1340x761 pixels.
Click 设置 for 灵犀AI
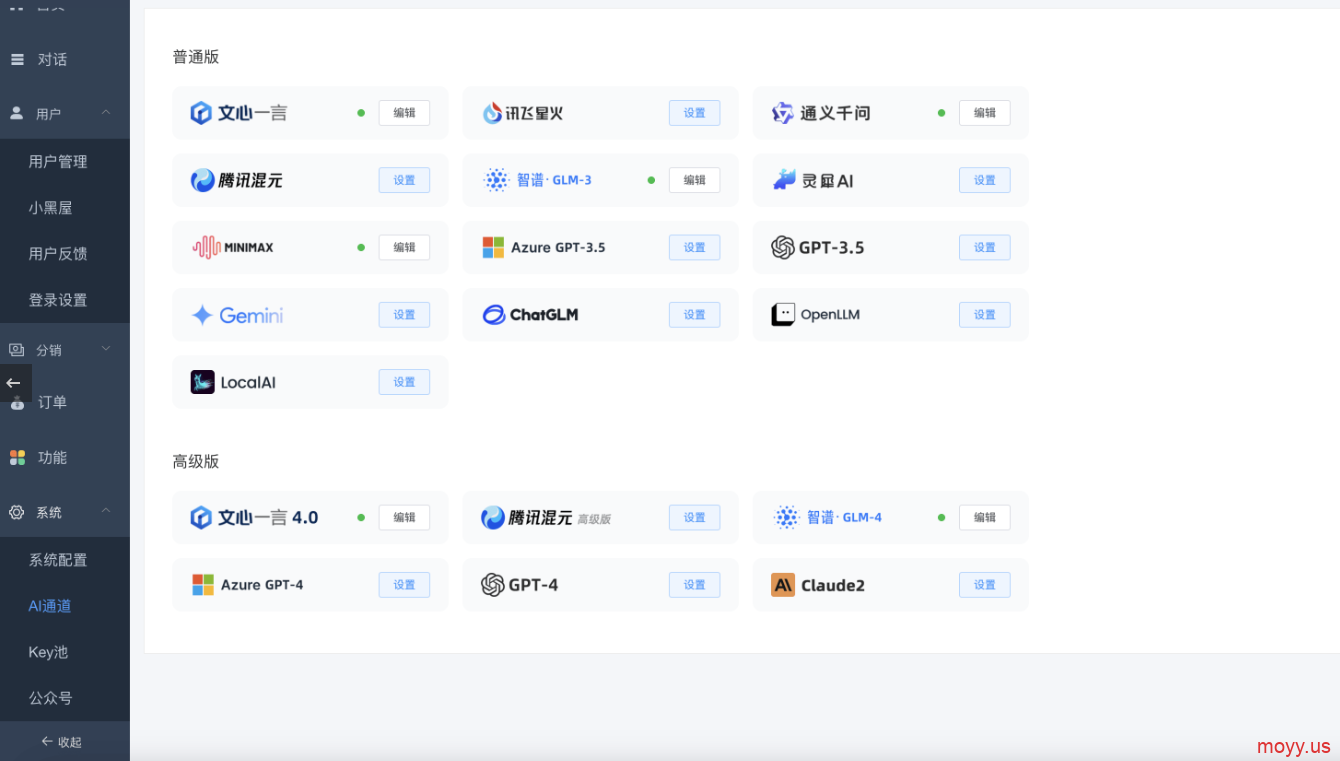[x=985, y=180]
